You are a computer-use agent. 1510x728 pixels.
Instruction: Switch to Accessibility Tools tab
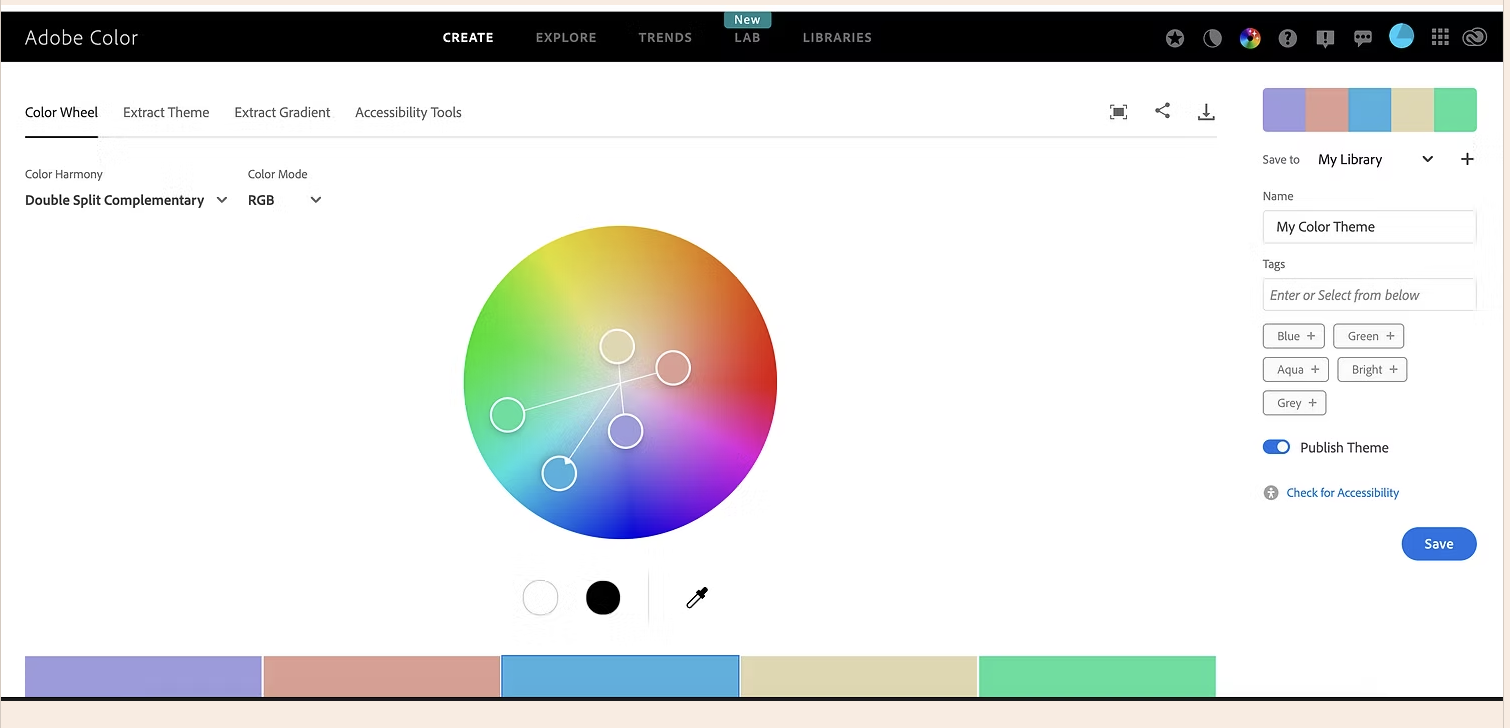coord(408,112)
